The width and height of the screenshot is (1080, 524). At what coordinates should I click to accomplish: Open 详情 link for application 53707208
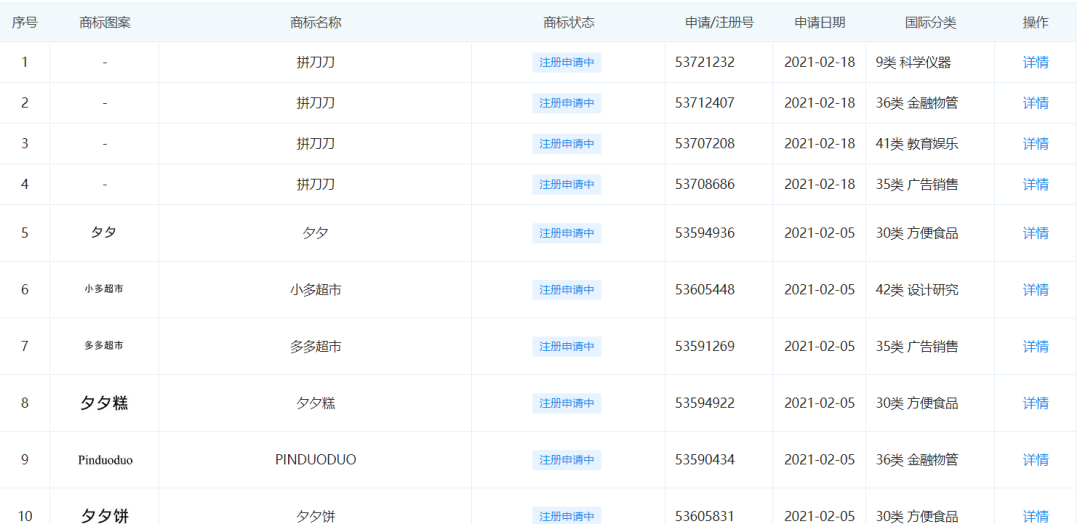1035,144
